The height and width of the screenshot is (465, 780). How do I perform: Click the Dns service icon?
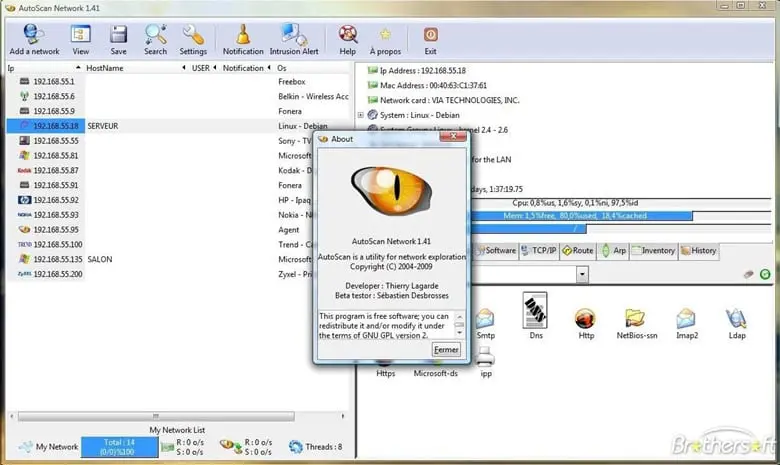click(x=534, y=317)
